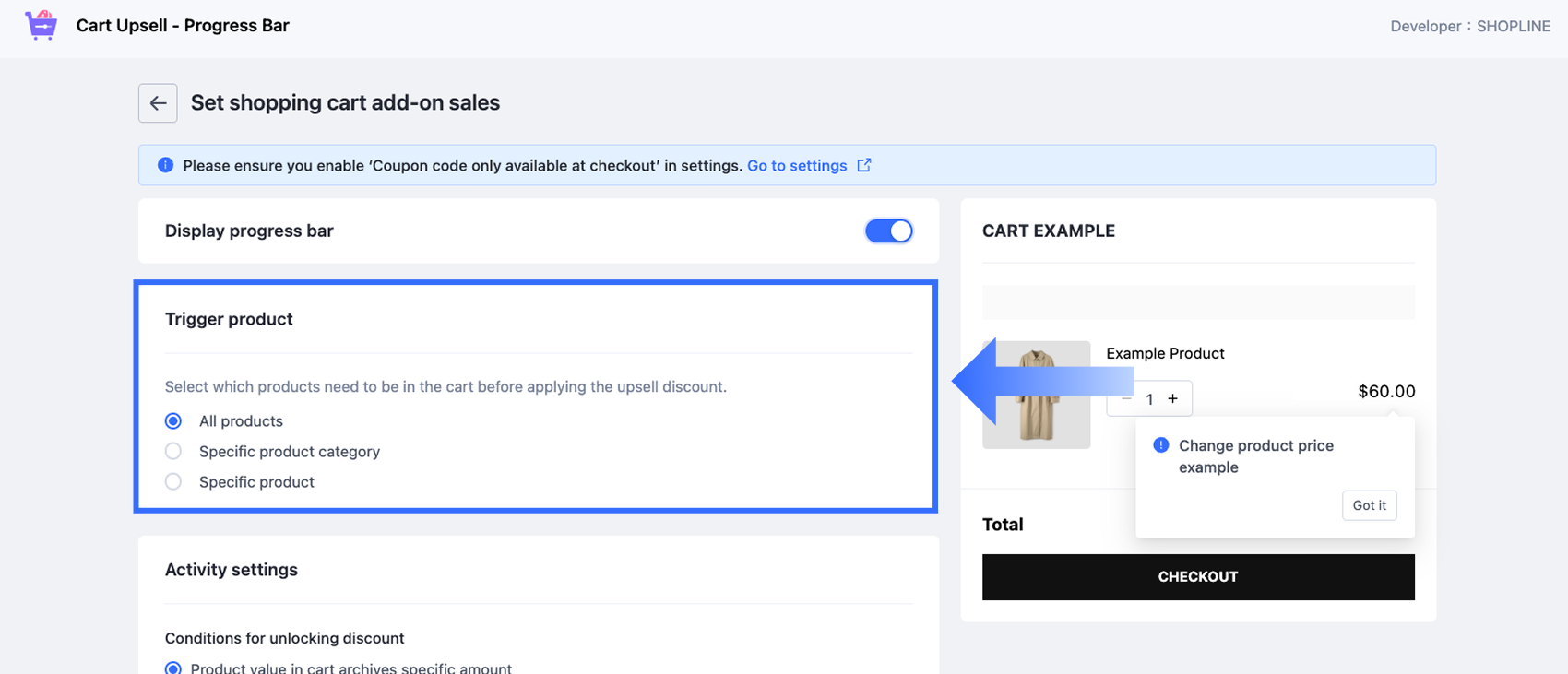Click the external link icon beside settings
This screenshot has width=1568, height=674.
pos(864,165)
